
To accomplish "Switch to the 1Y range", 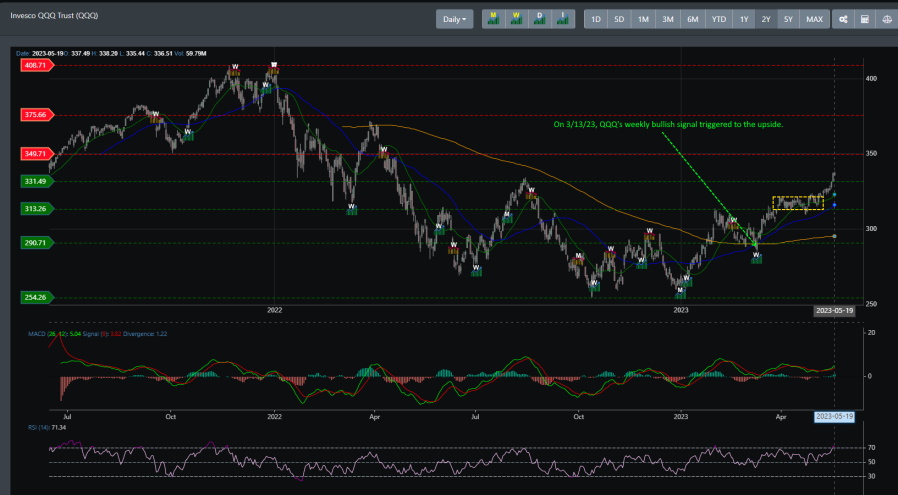I will 744,19.
